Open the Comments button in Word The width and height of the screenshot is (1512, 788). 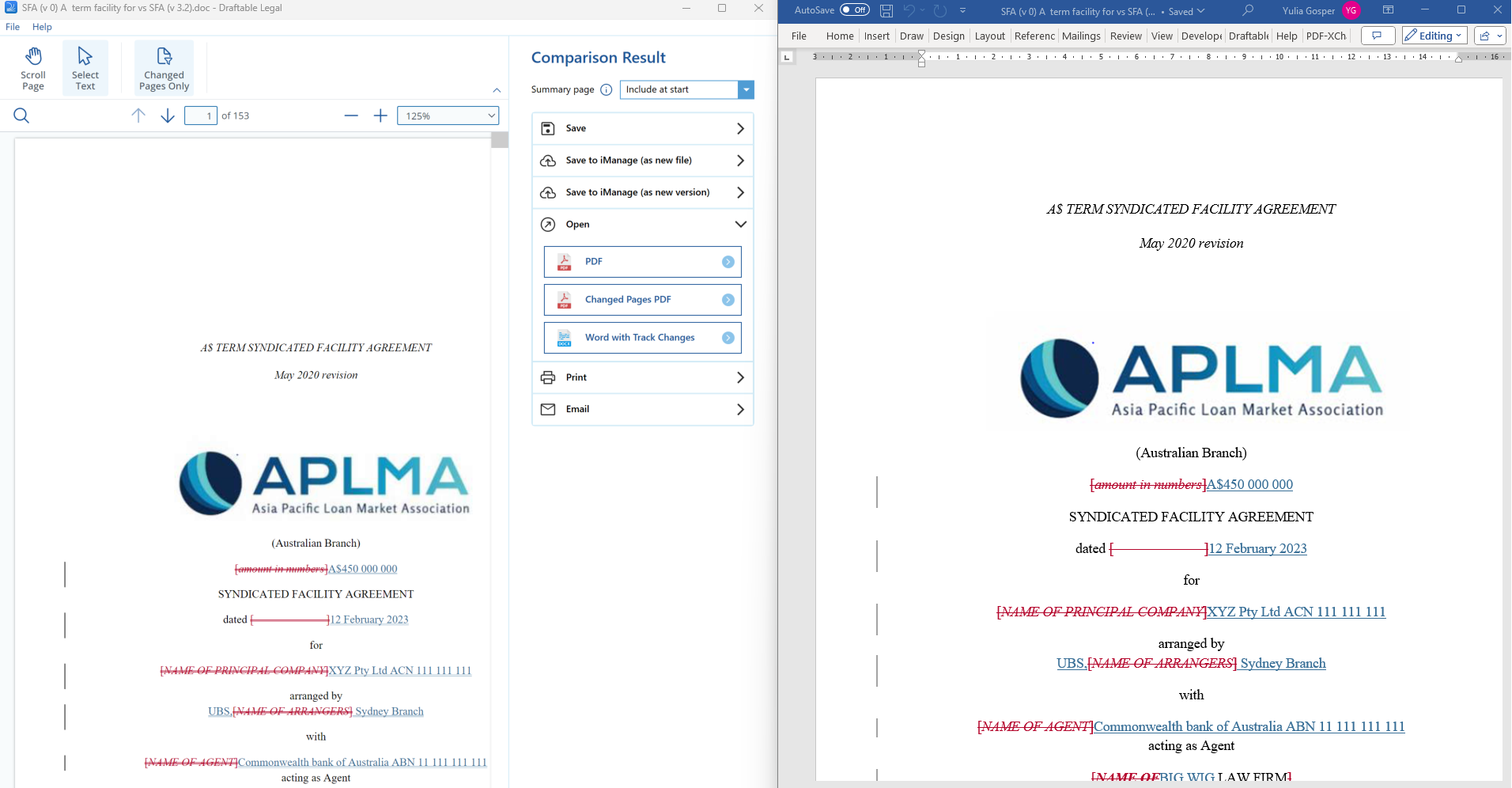[x=1378, y=36]
